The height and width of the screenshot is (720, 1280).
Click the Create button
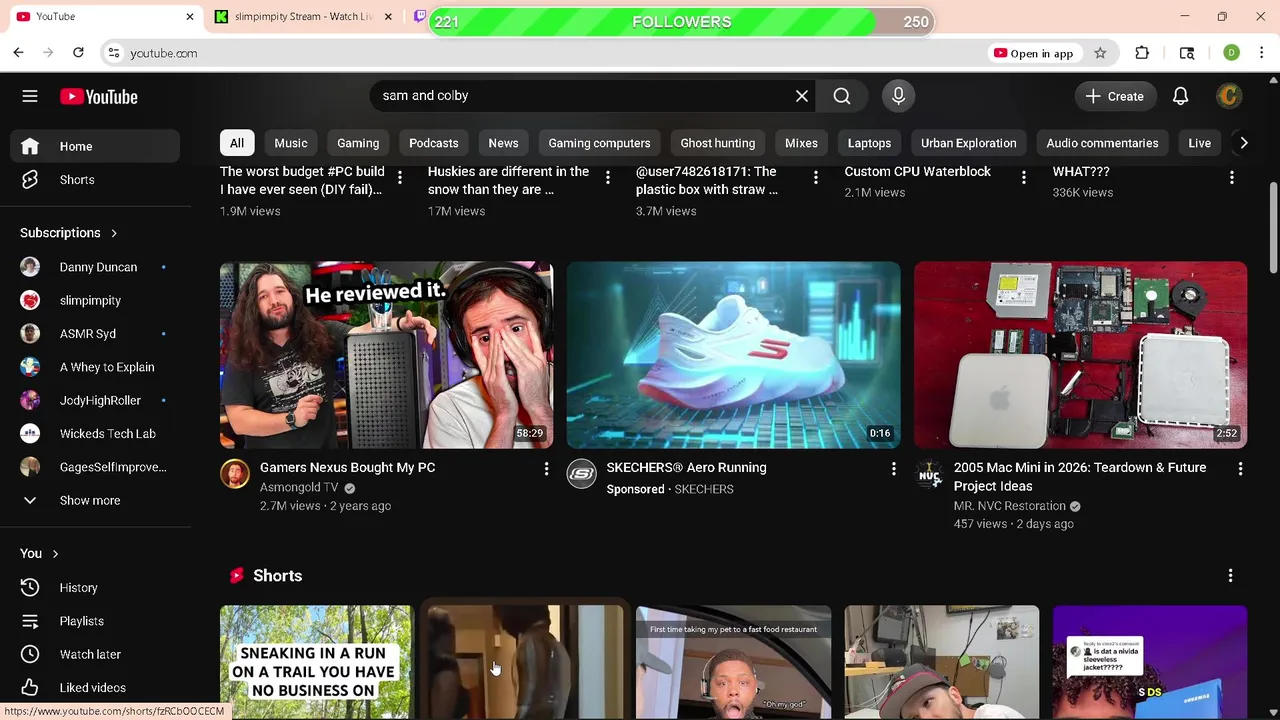pos(1115,96)
